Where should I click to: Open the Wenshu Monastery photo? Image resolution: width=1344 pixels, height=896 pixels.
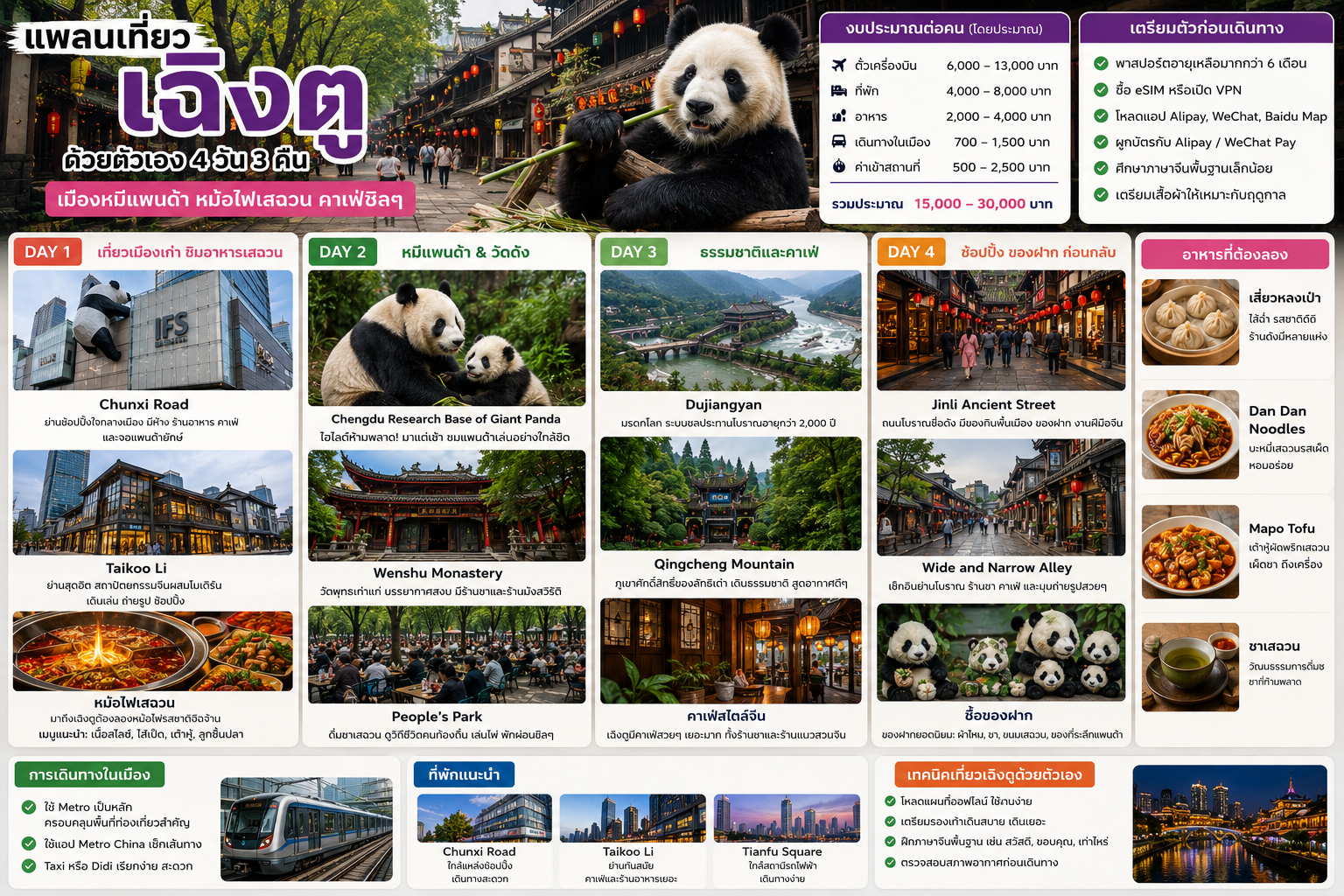(x=446, y=505)
